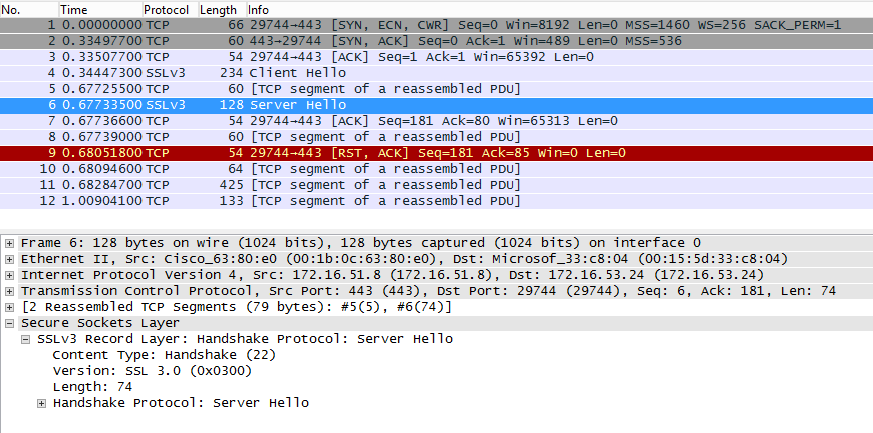
Task: Collapse the Secure Sockets Layer node
Action: [10, 323]
